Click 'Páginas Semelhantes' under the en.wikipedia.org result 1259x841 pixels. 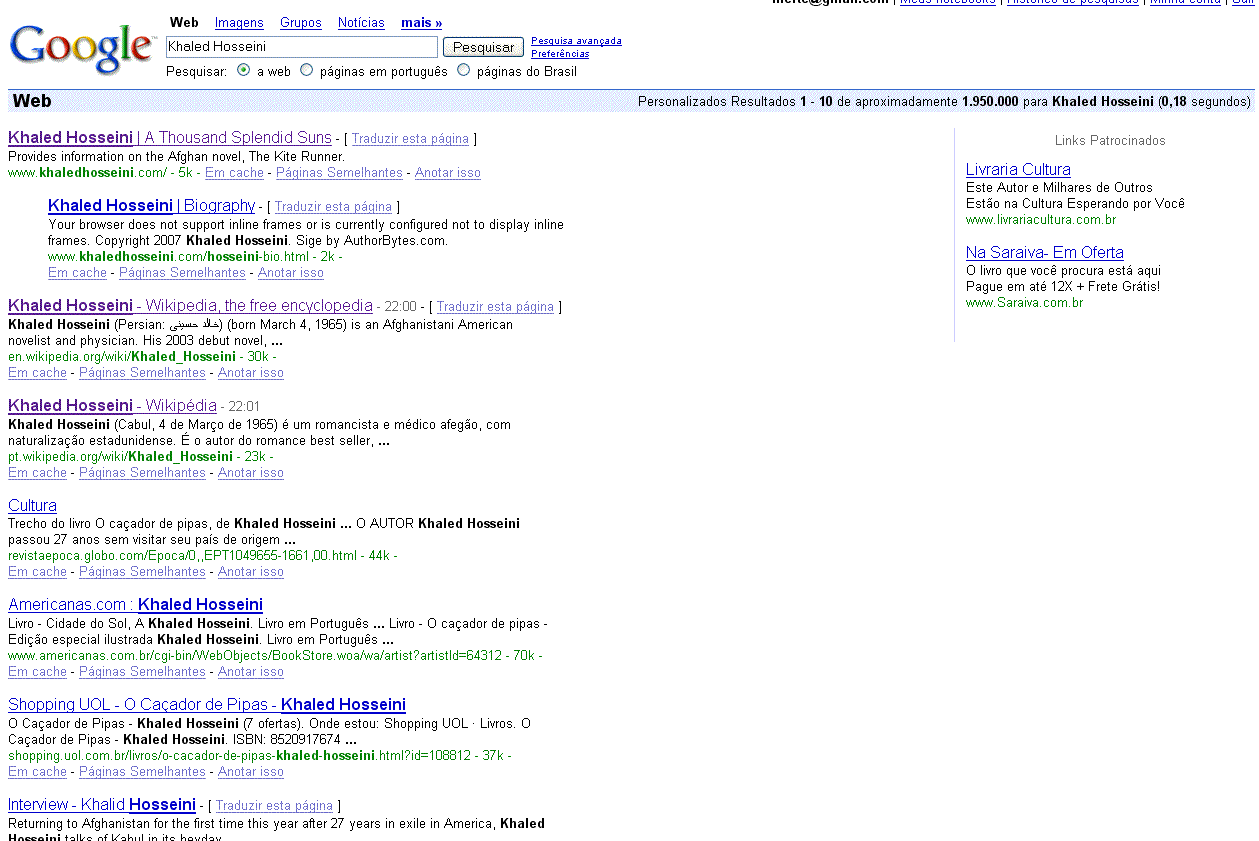(142, 373)
